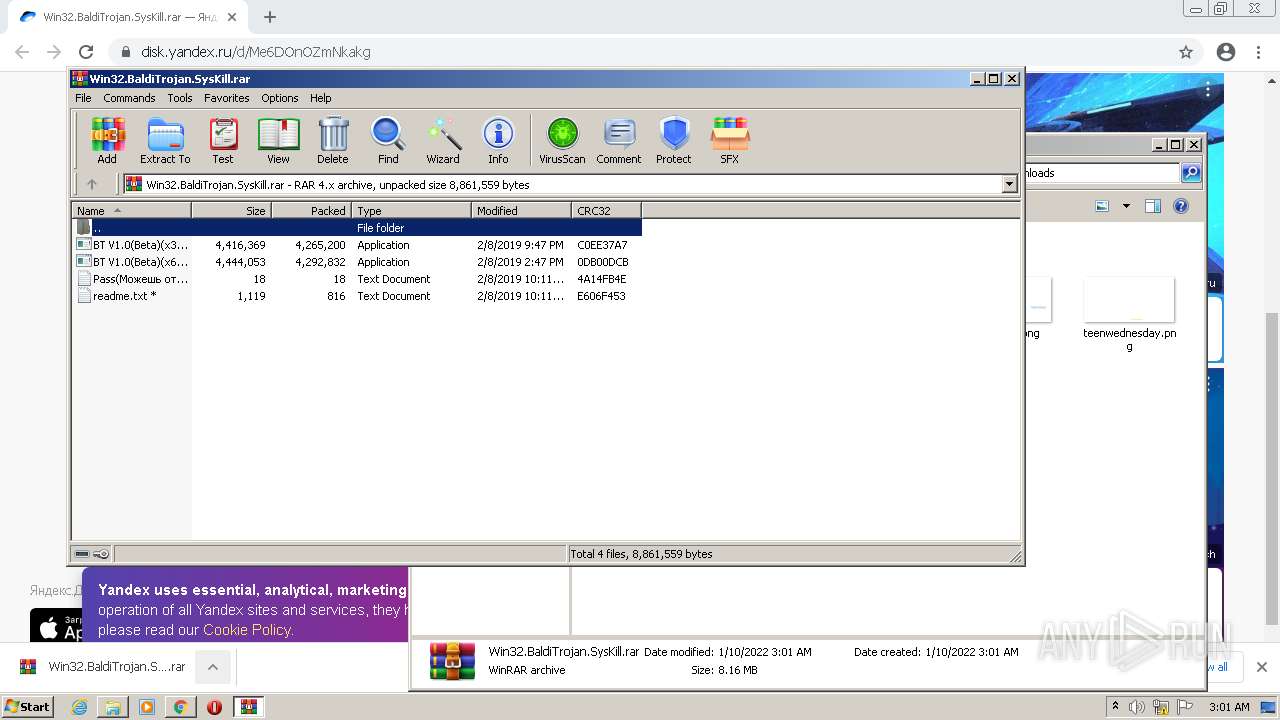Select the Win32.BaldiTrojan.SysKill.rar browser tab

click(x=126, y=17)
